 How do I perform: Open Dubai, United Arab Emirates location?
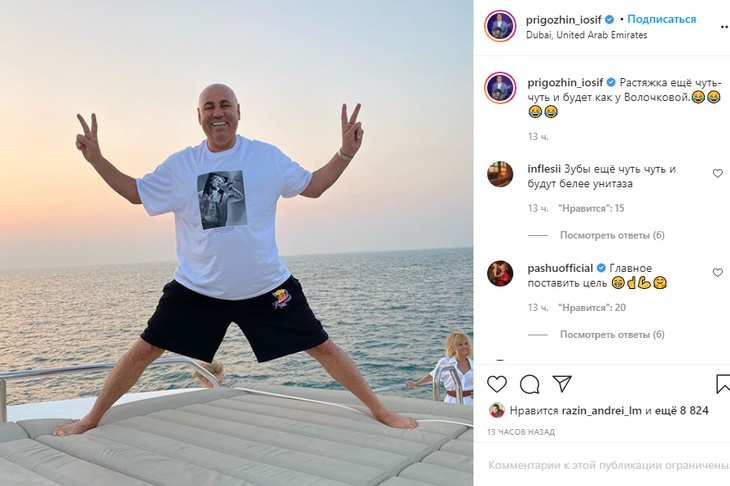click(587, 35)
